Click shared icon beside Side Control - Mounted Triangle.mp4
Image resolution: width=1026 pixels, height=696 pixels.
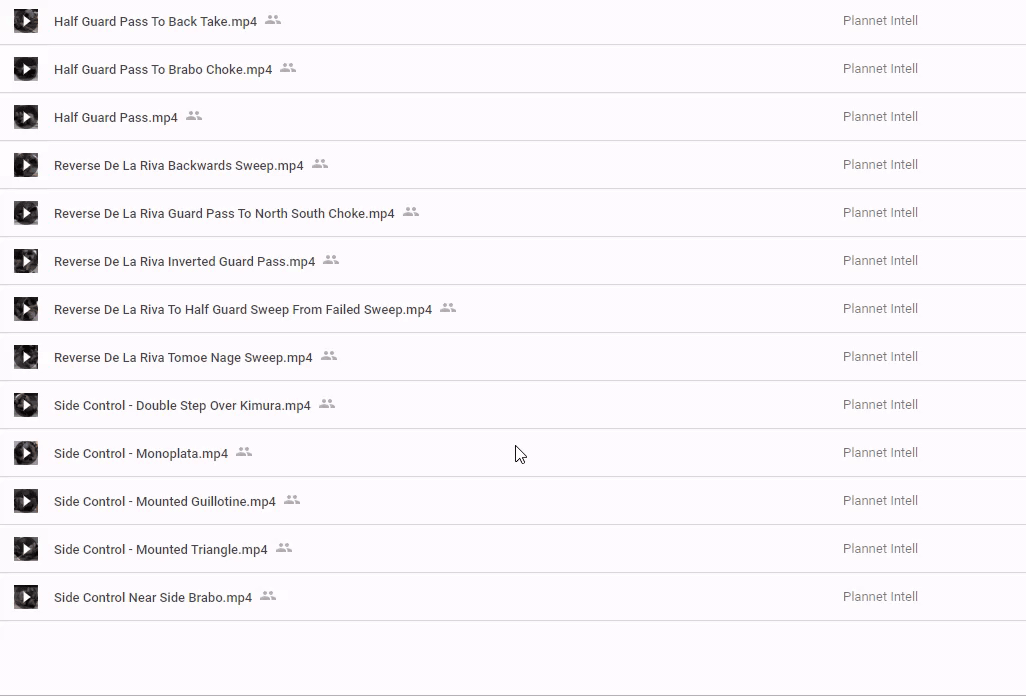pos(284,548)
